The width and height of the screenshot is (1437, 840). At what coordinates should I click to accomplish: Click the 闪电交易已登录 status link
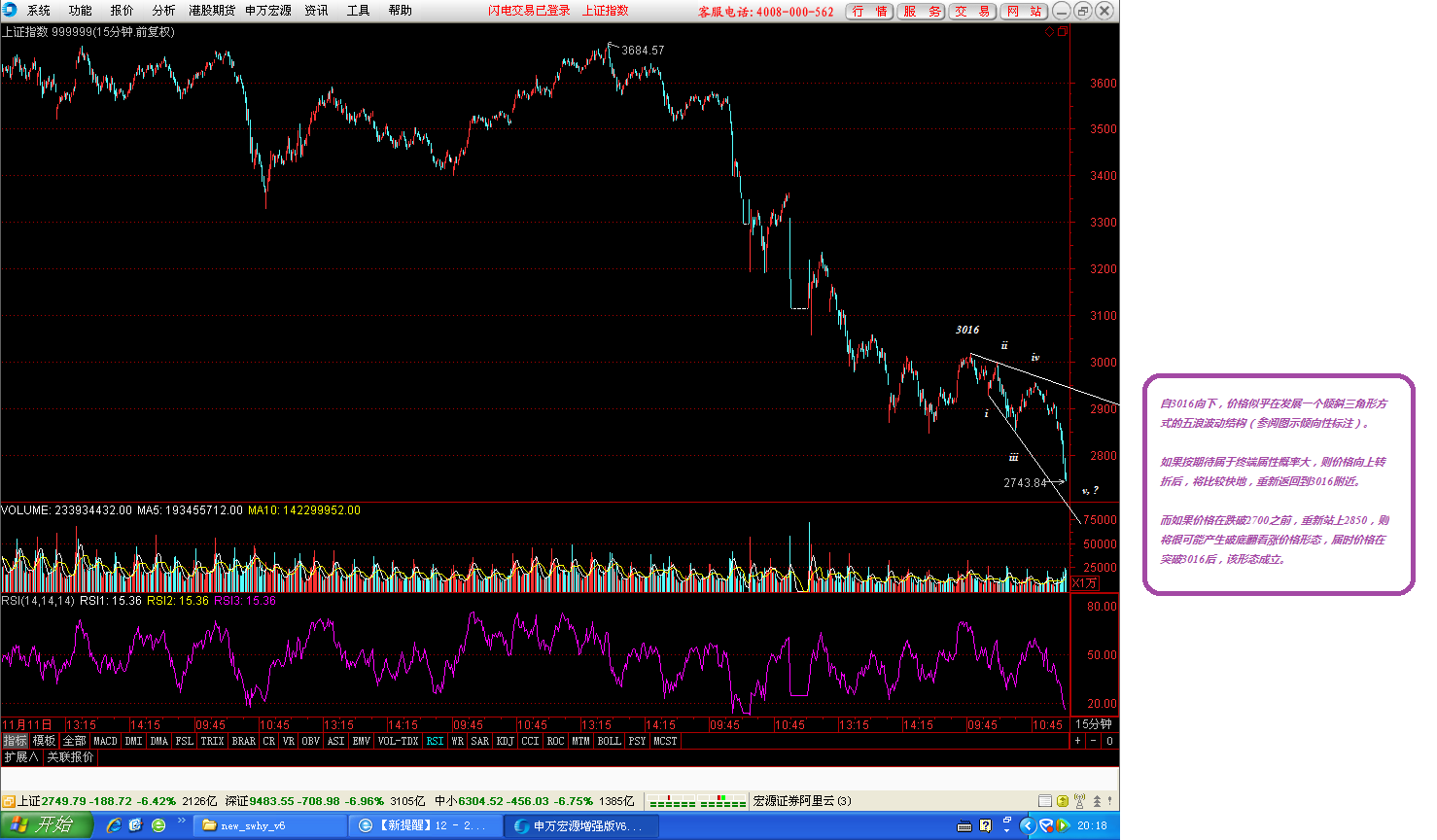pyautogui.click(x=529, y=11)
